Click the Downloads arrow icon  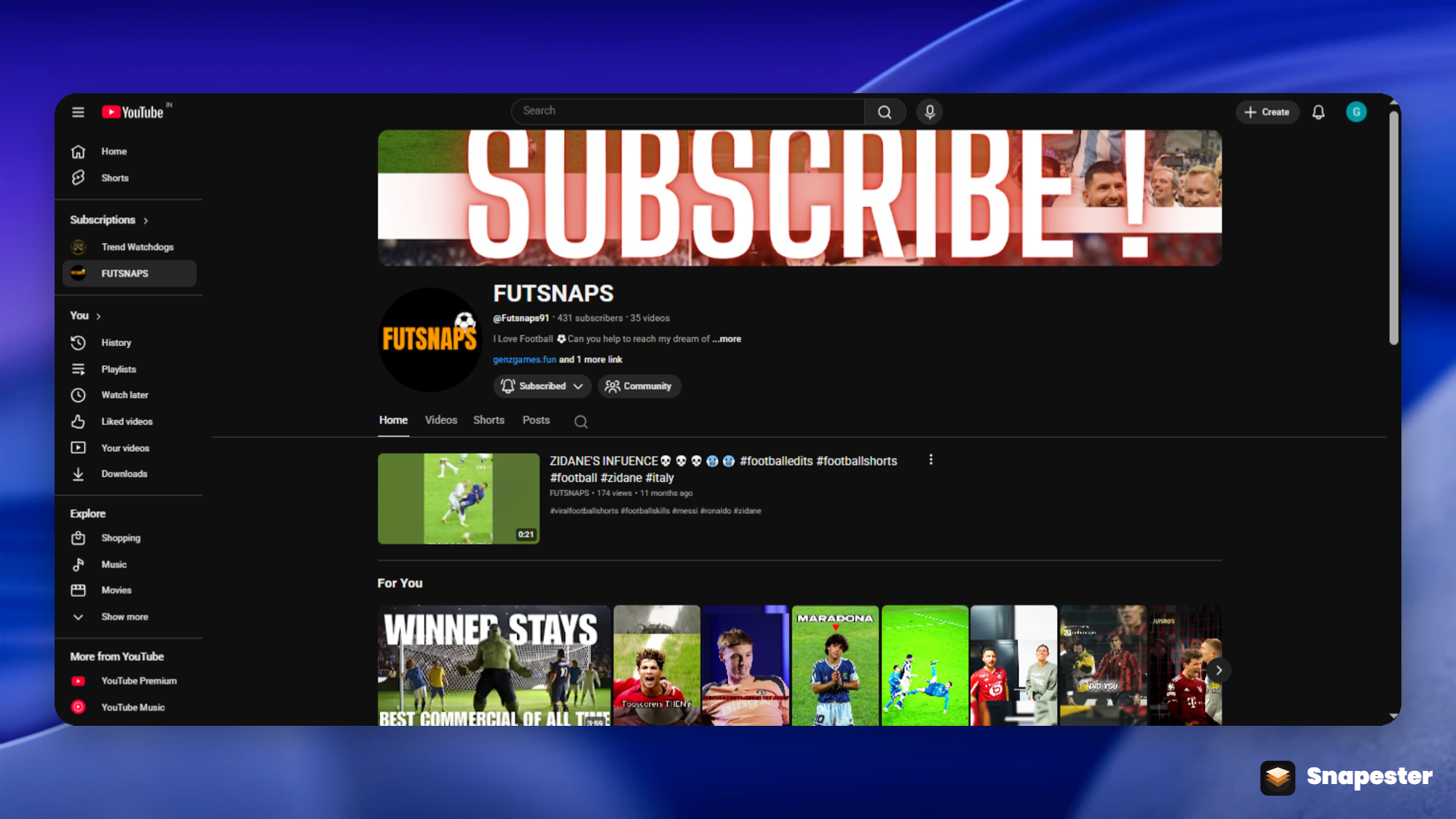click(x=78, y=474)
